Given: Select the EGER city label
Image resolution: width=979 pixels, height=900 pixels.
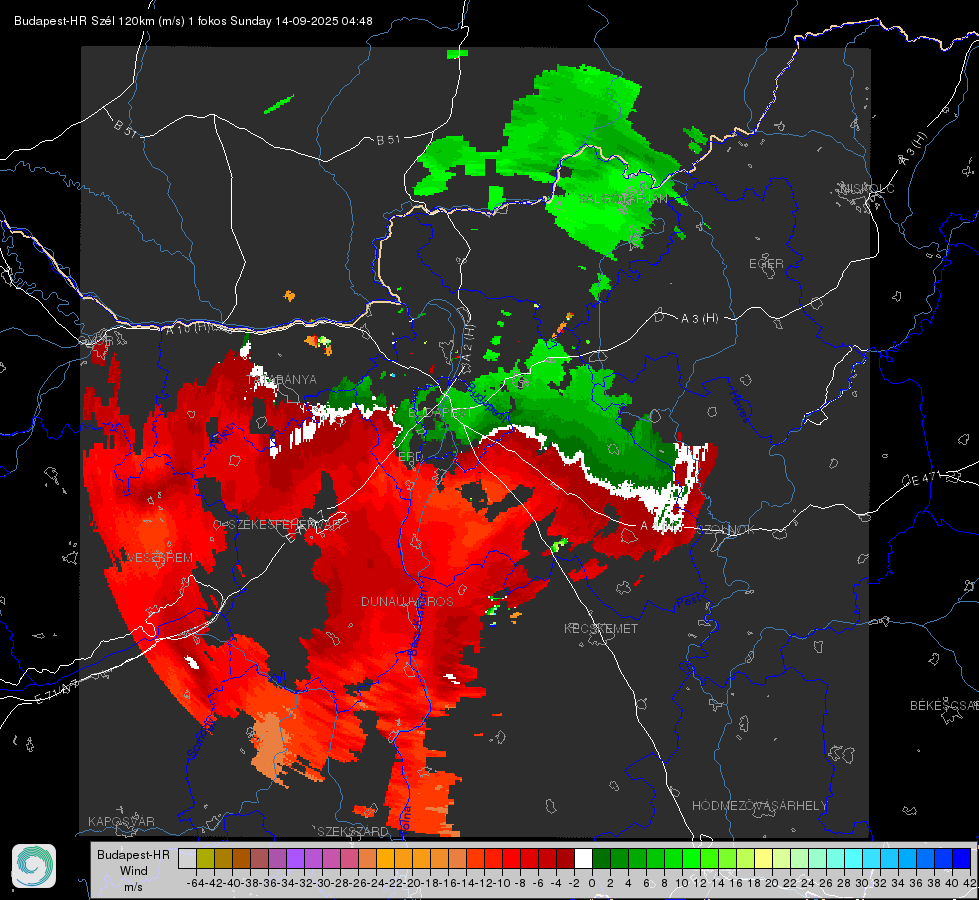Looking at the screenshot, I should click(766, 264).
